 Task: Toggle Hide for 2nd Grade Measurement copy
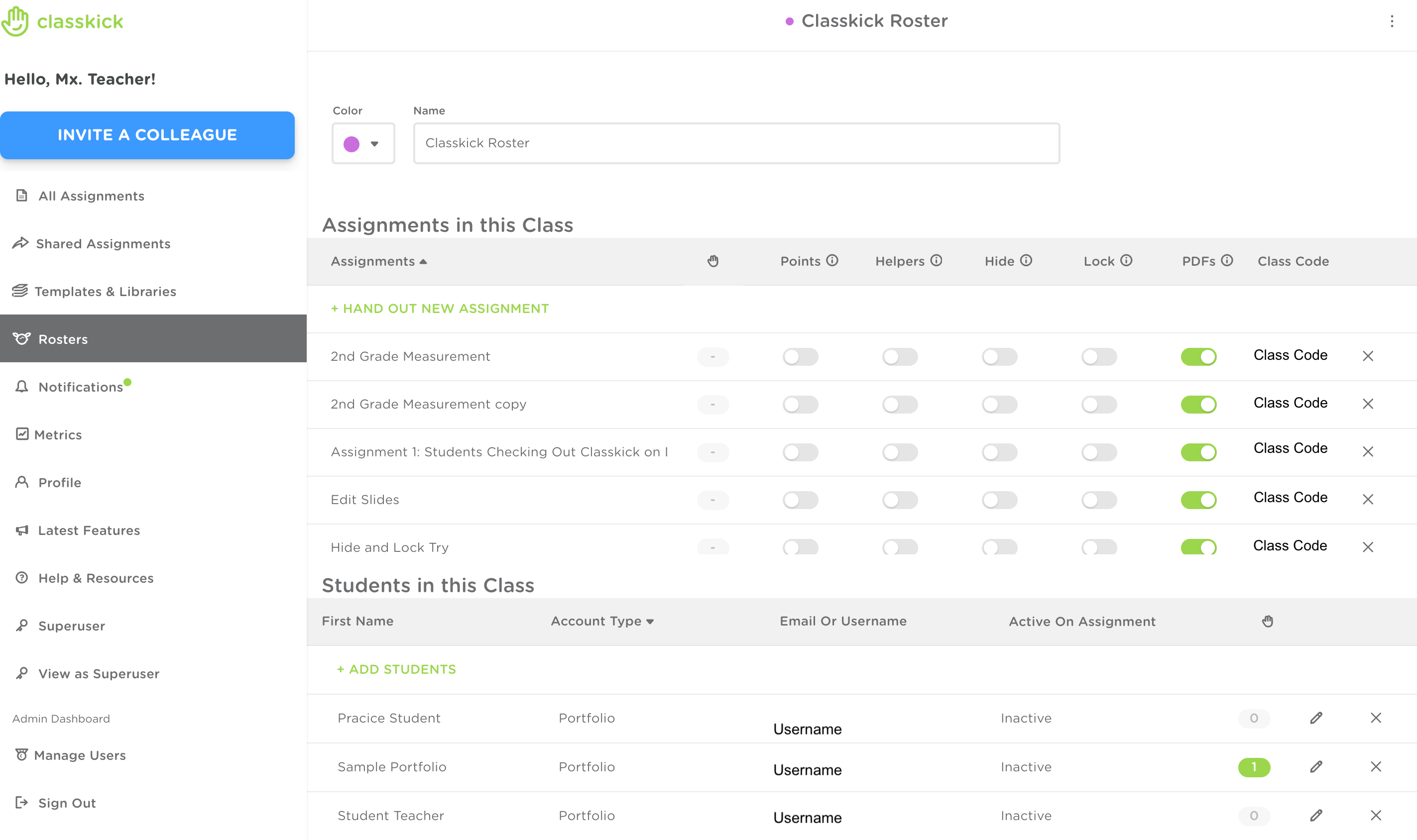(x=999, y=404)
